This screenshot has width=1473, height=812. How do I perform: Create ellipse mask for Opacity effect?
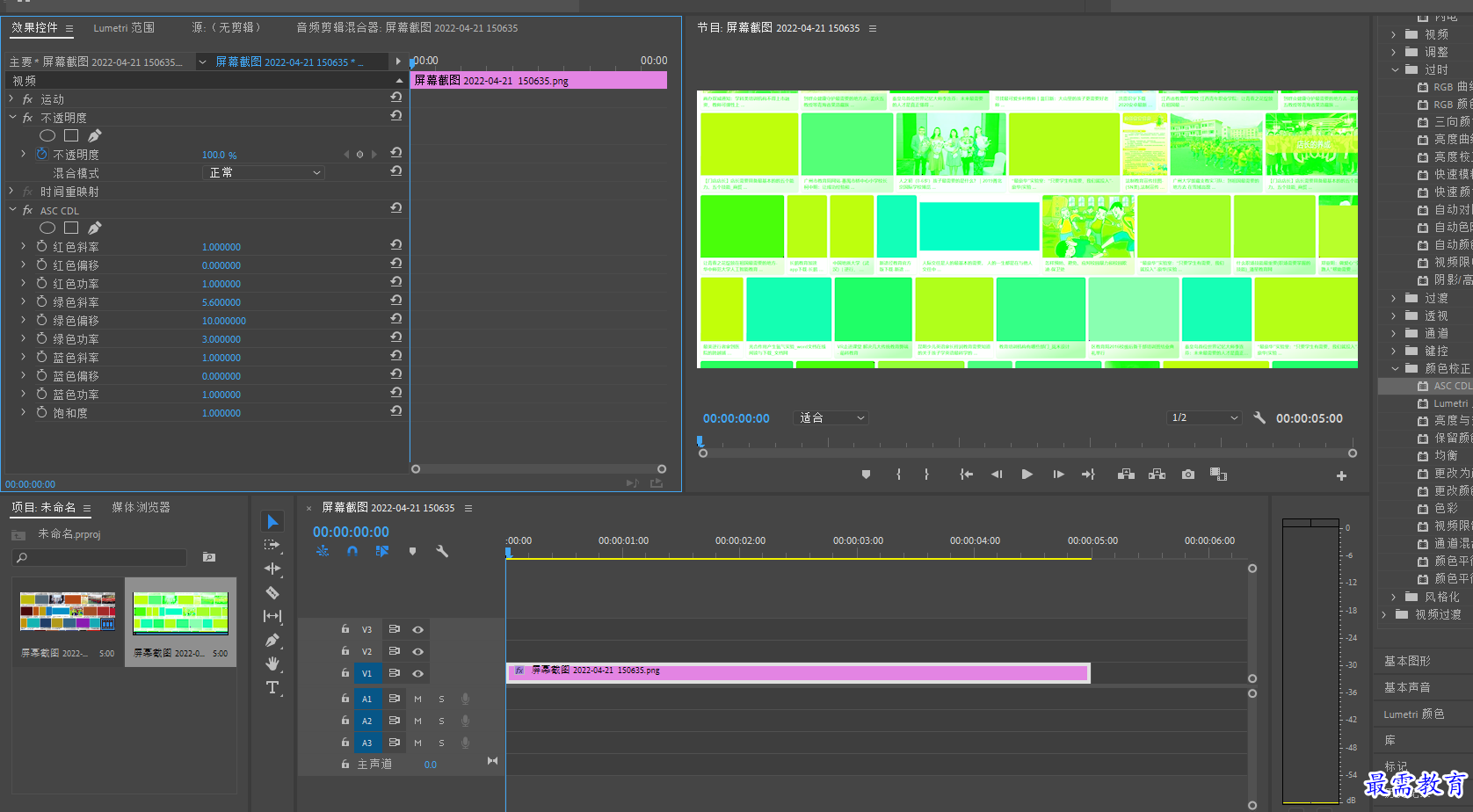47,135
